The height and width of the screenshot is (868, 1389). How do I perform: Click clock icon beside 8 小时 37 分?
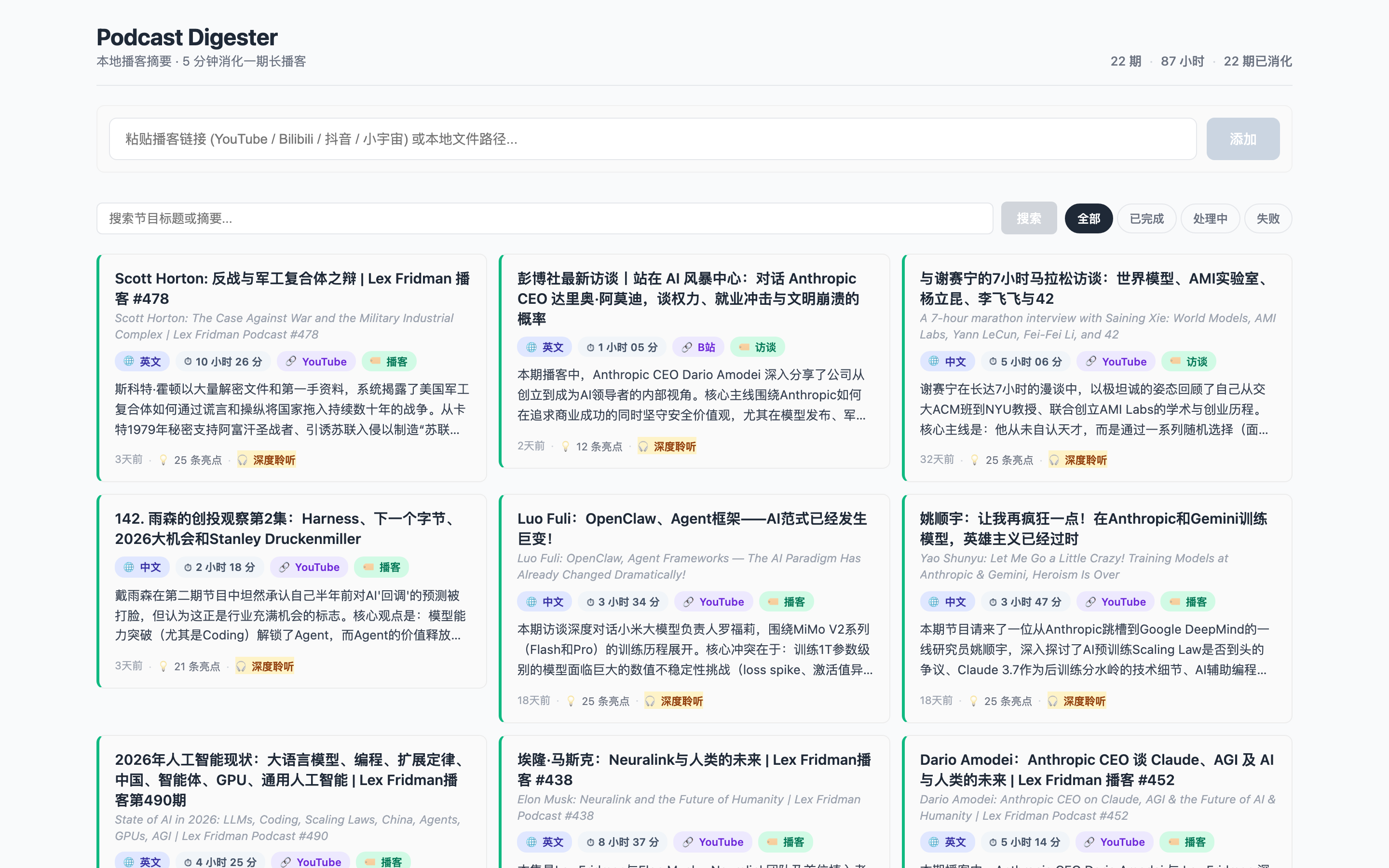point(590,842)
